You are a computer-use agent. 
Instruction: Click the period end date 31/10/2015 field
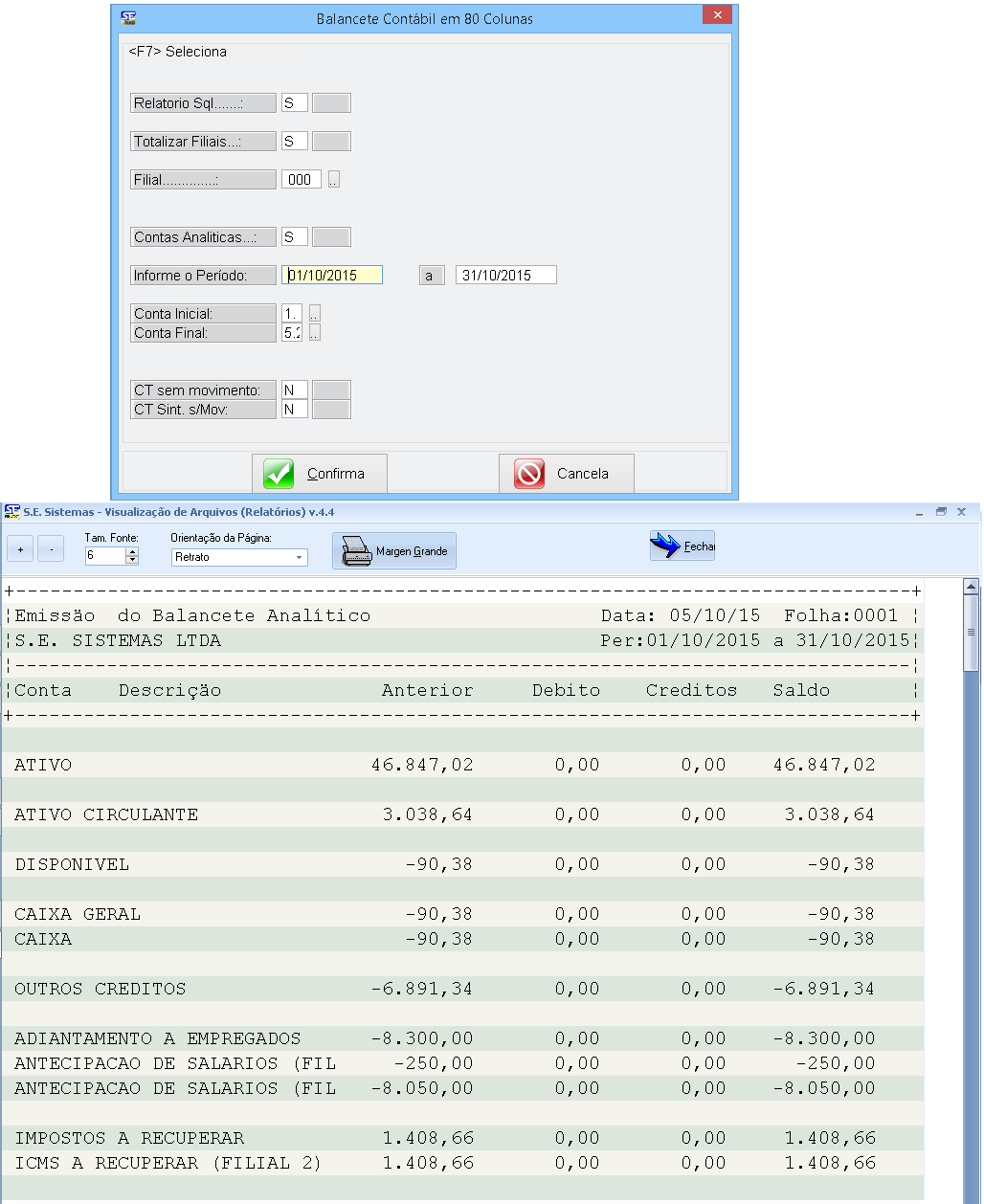pyautogui.click(x=505, y=276)
